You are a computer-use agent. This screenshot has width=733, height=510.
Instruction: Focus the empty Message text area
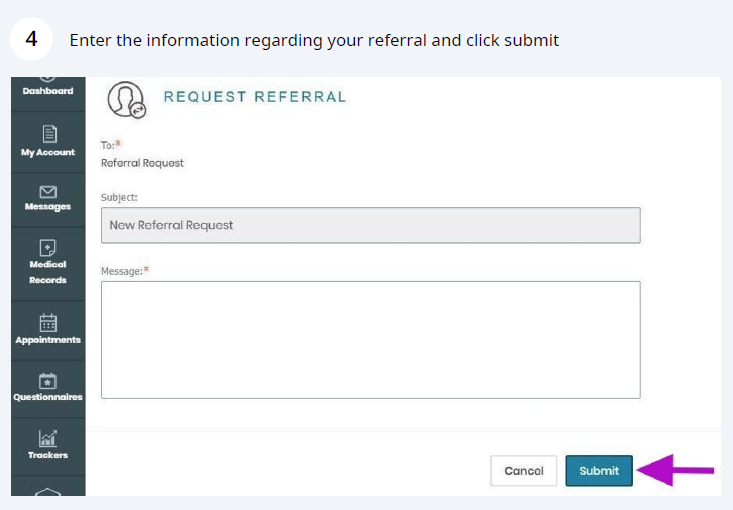[370, 340]
